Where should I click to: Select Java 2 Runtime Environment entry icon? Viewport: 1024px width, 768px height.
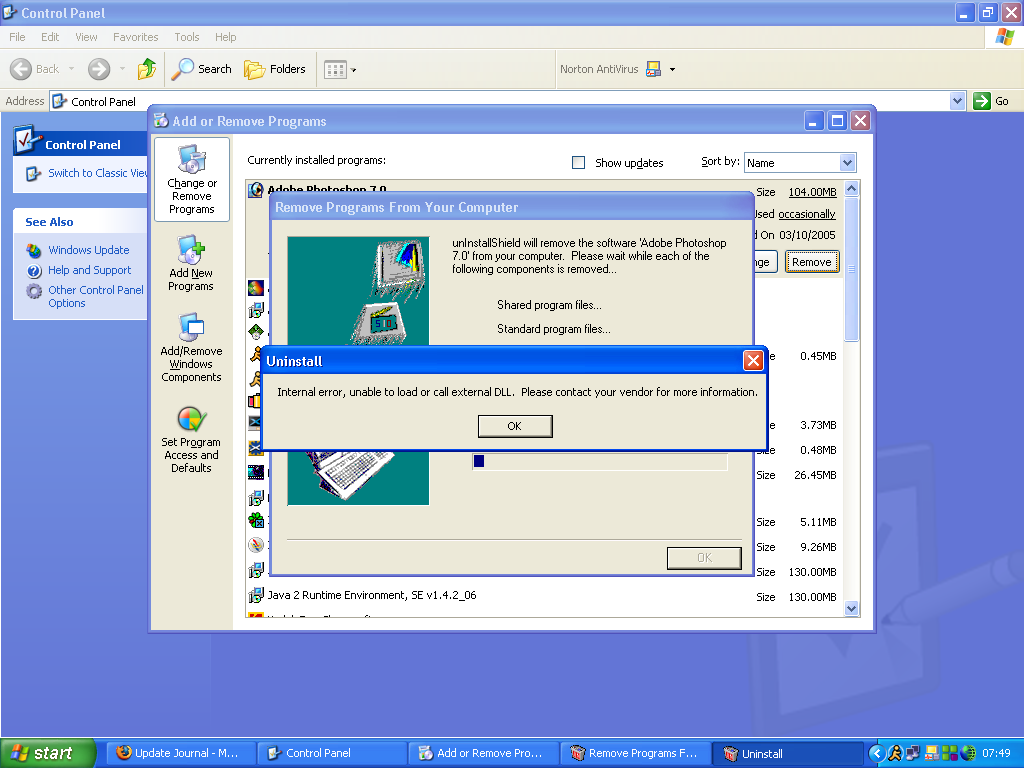[x=255, y=596]
